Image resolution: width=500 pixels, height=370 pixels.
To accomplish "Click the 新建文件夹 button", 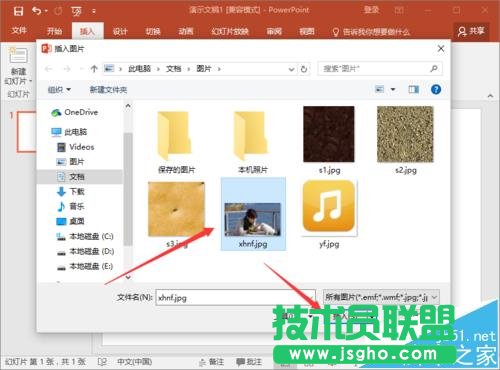I will (x=108, y=89).
